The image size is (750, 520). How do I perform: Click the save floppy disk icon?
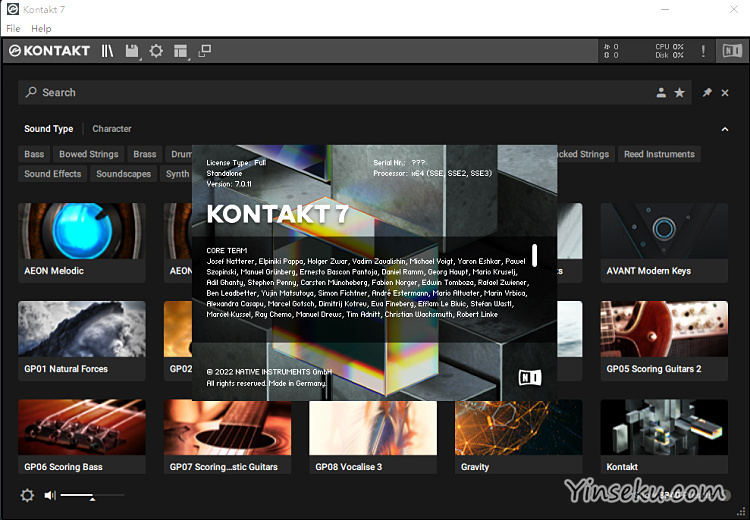pos(132,51)
